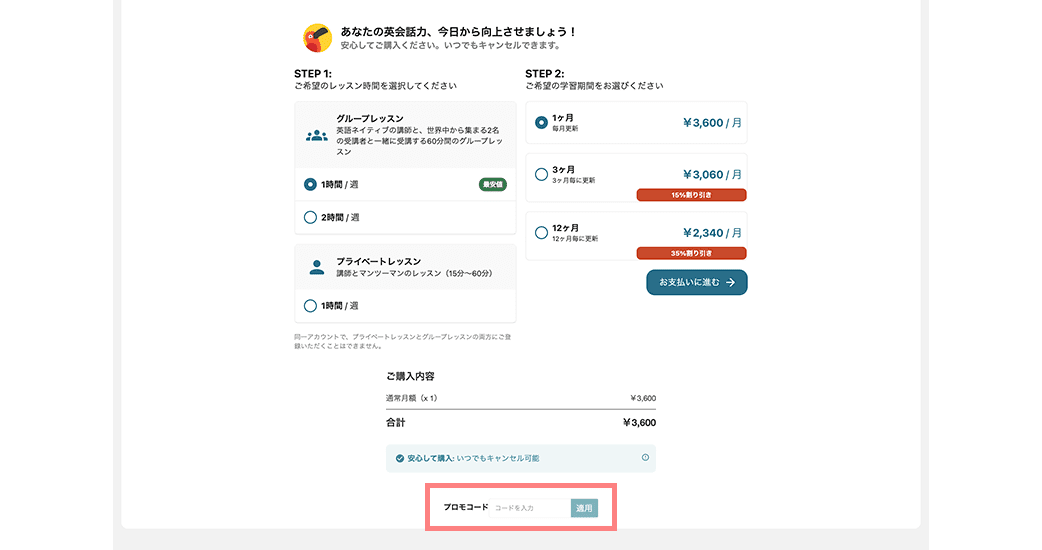
Task: Click the toucan mascot icon
Action: tap(317, 38)
